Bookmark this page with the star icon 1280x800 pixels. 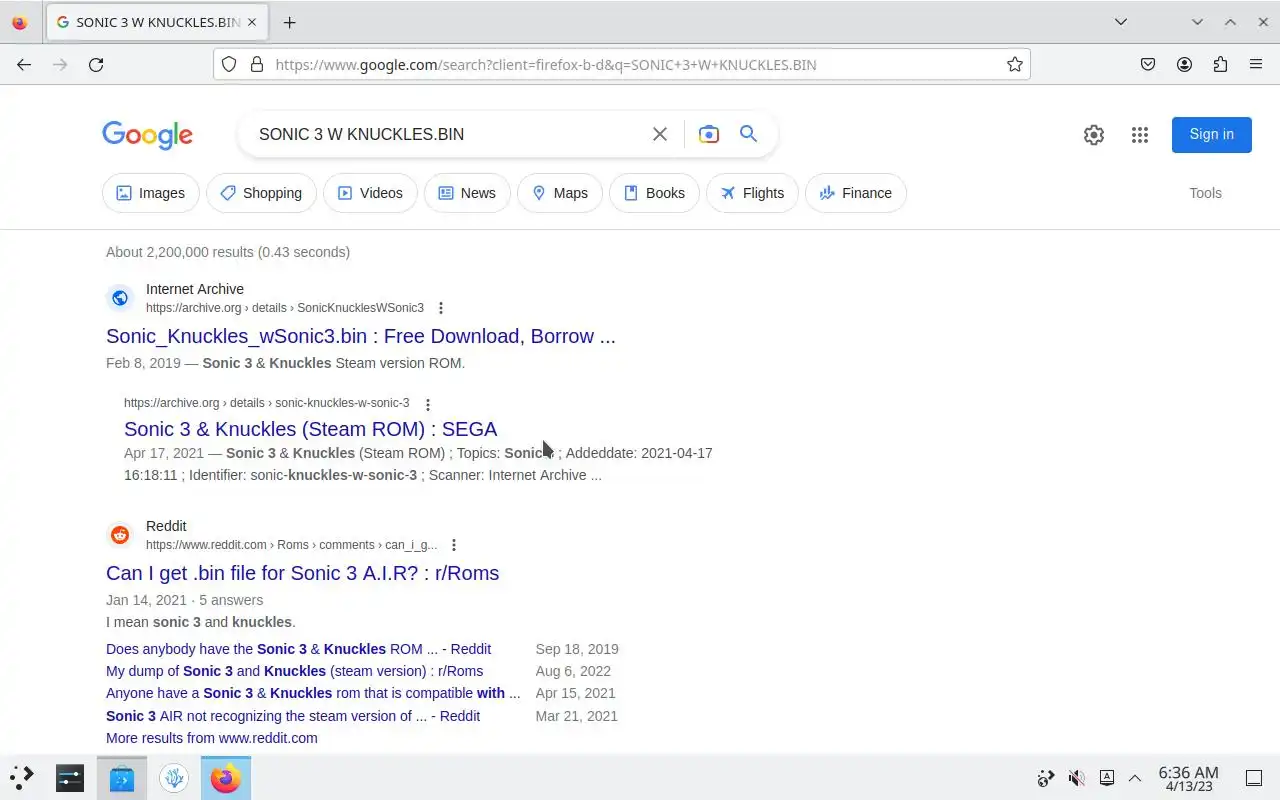1015,64
